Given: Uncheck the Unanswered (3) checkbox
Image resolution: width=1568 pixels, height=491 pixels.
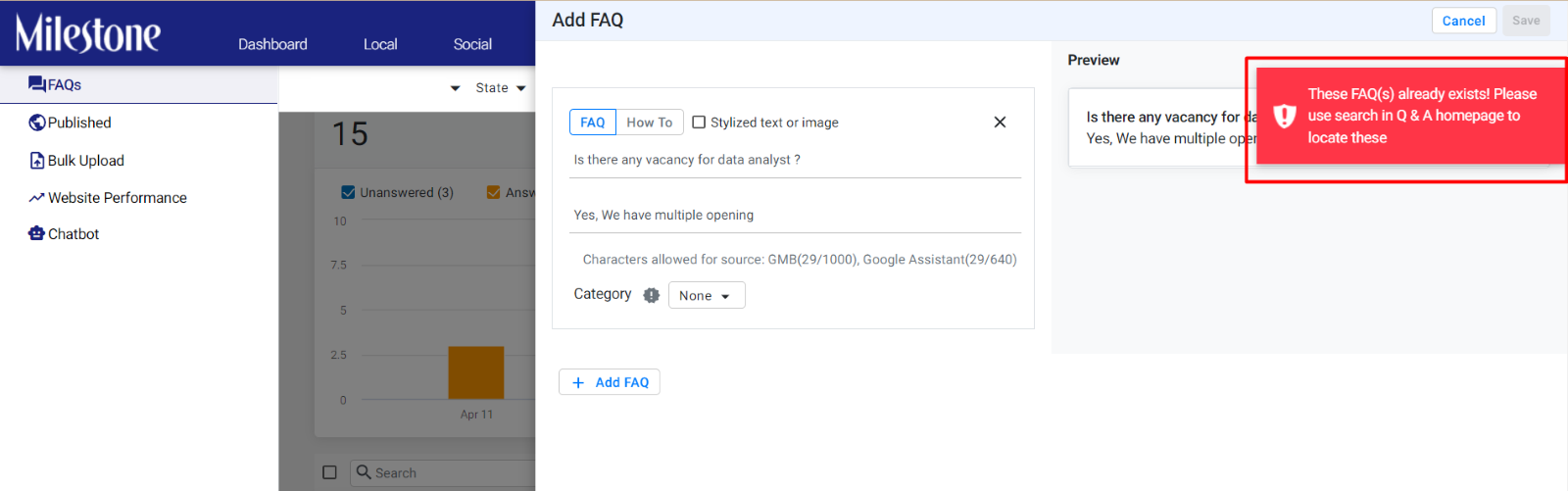Looking at the screenshot, I should (x=348, y=192).
